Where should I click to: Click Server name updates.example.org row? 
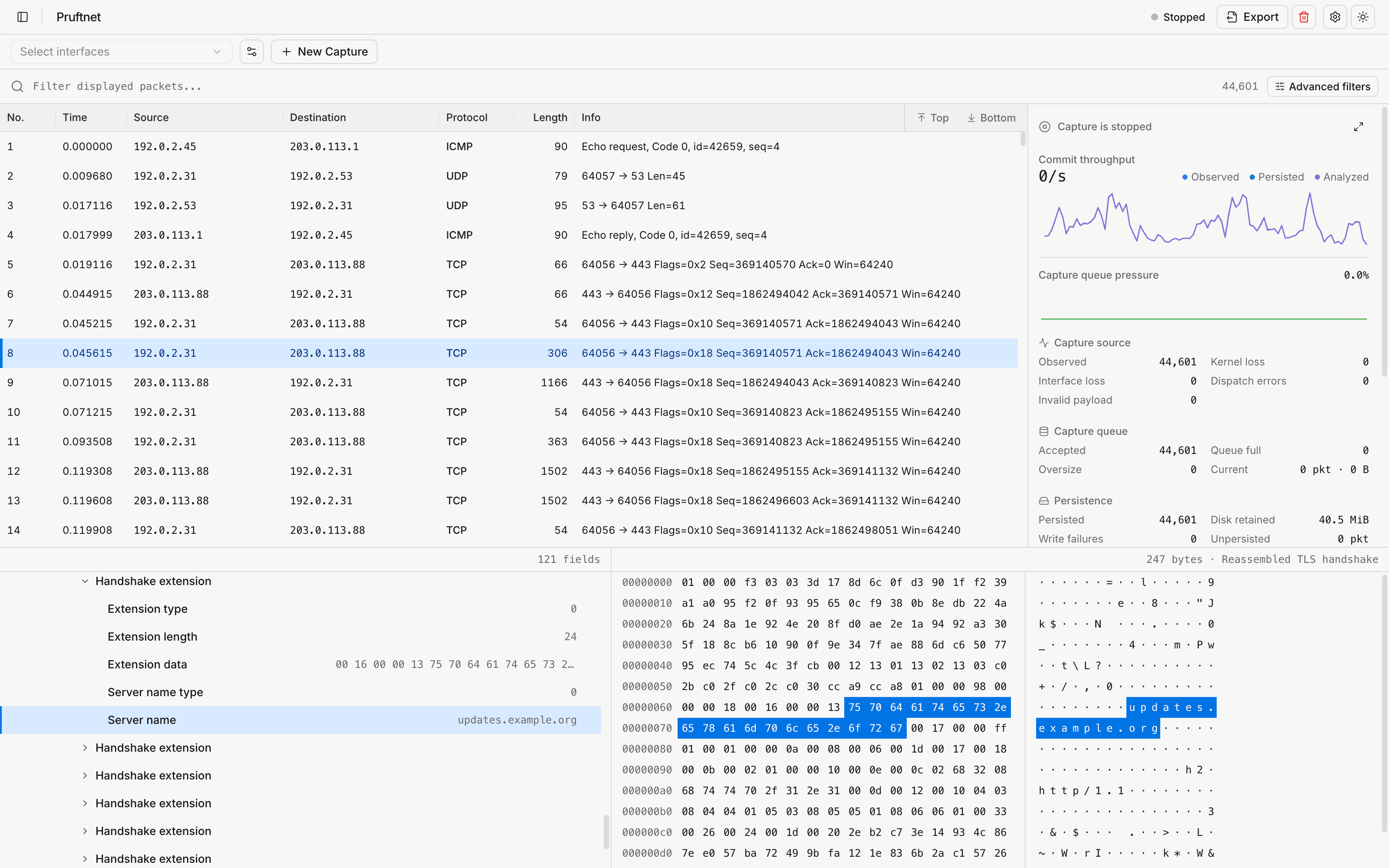click(301, 720)
